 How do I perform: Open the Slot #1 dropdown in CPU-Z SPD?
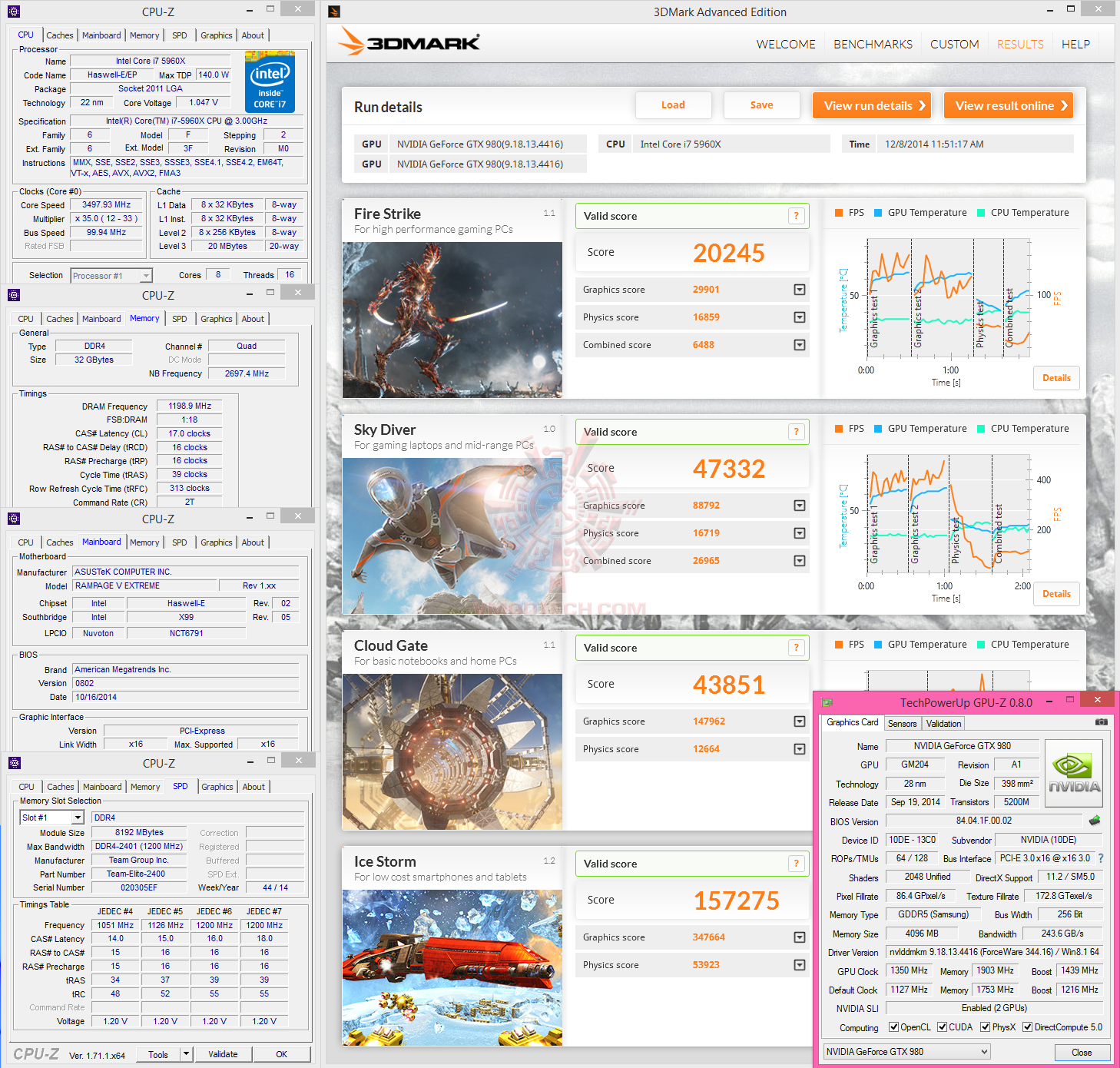pos(78,818)
